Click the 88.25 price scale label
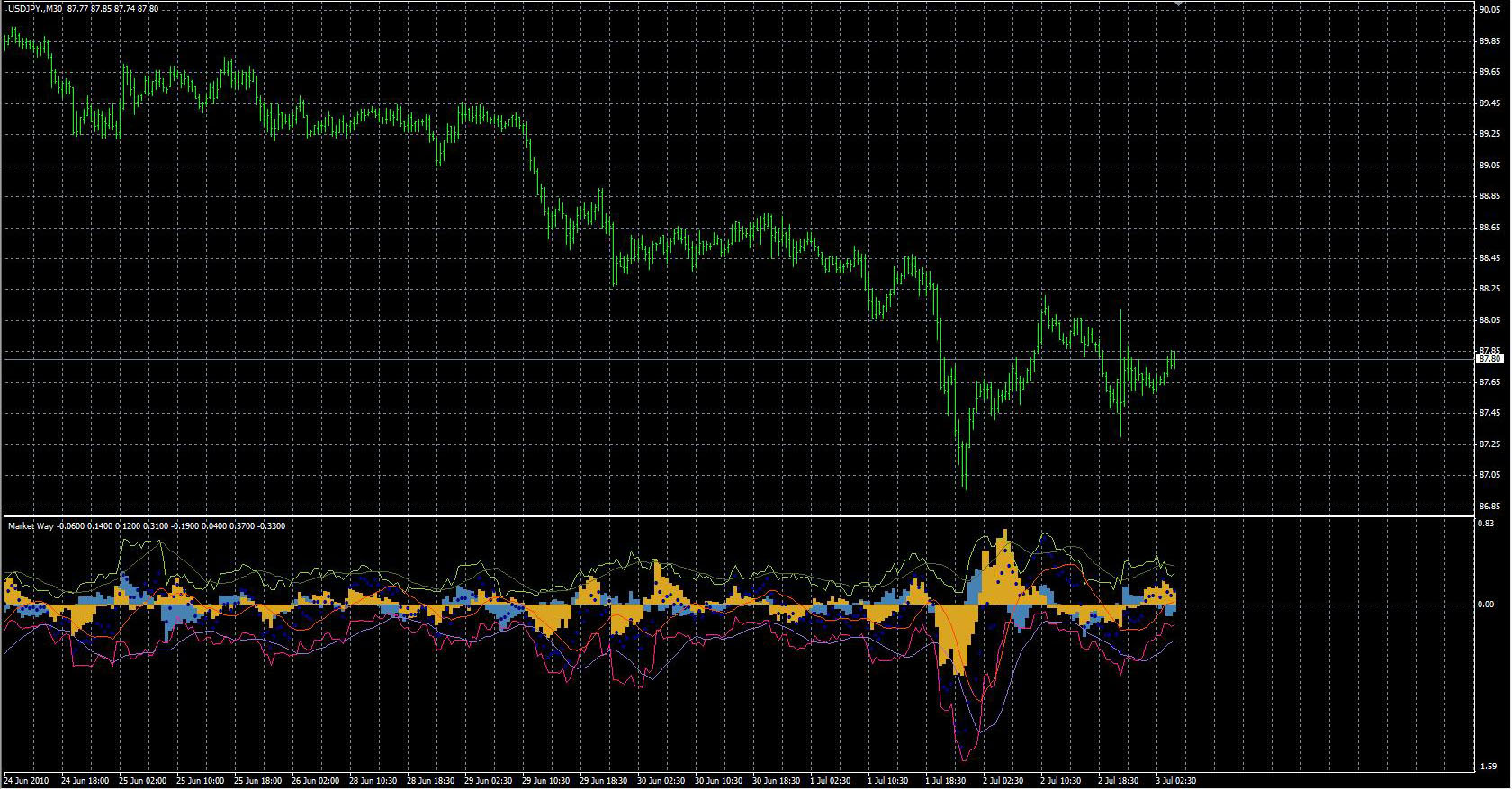This screenshot has height=789, width=1512. click(x=1489, y=290)
